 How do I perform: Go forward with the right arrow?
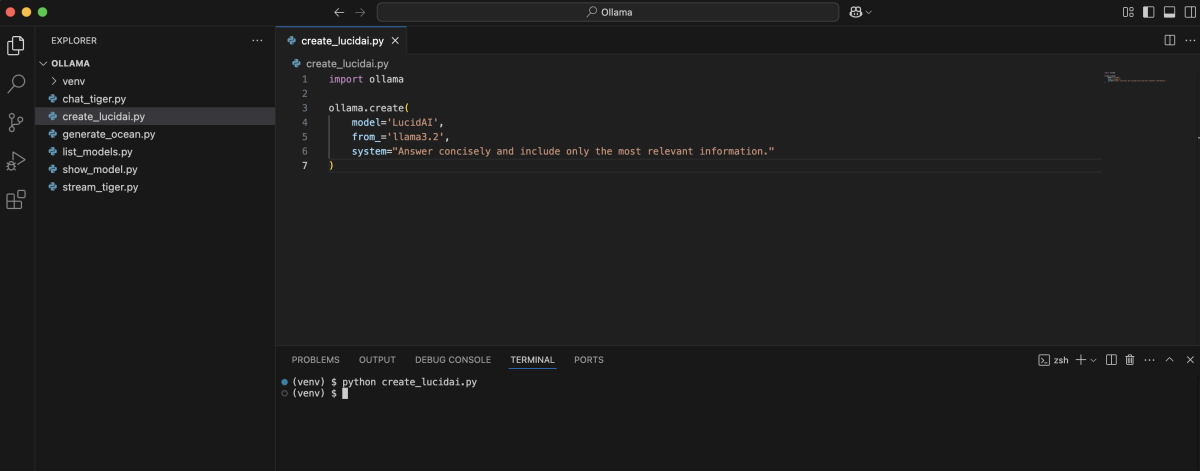coord(360,12)
